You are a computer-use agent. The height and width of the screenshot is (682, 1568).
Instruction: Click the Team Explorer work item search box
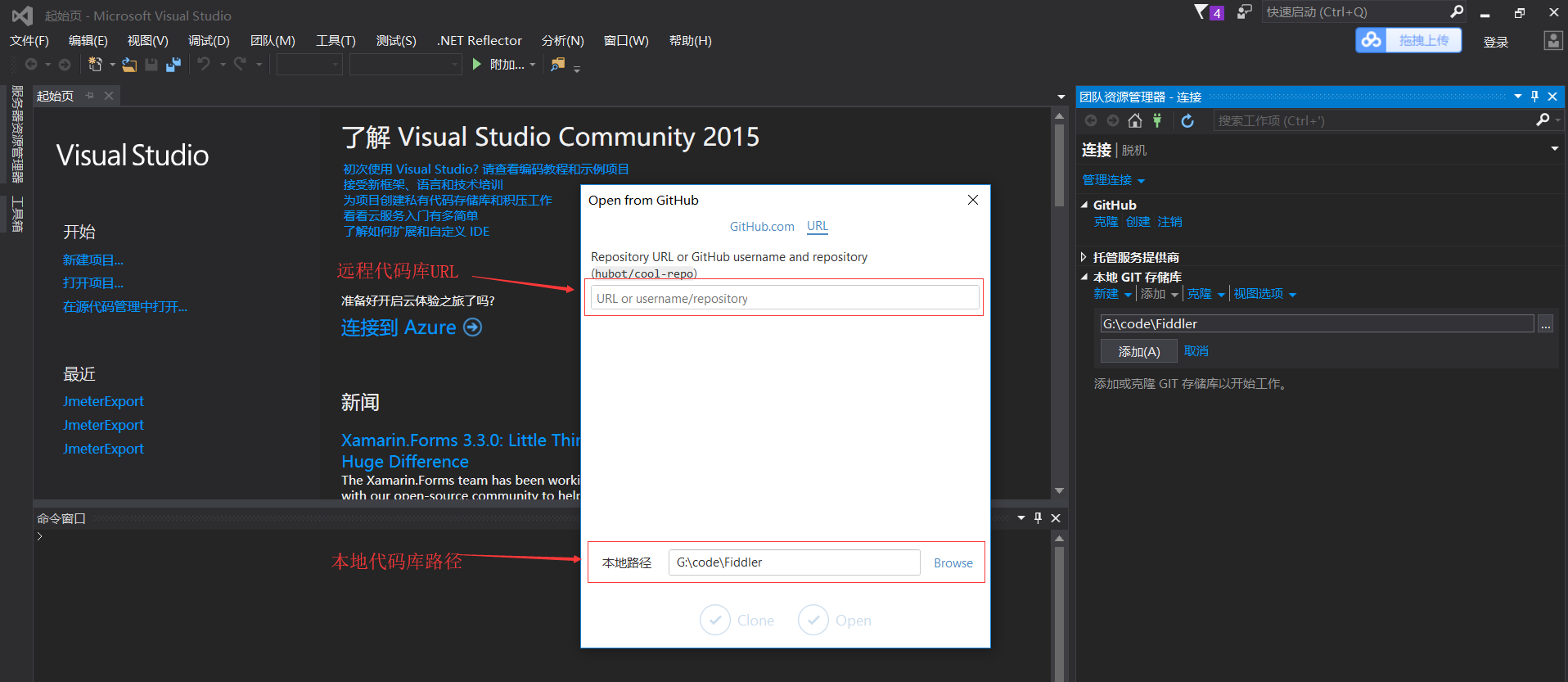click(1376, 121)
